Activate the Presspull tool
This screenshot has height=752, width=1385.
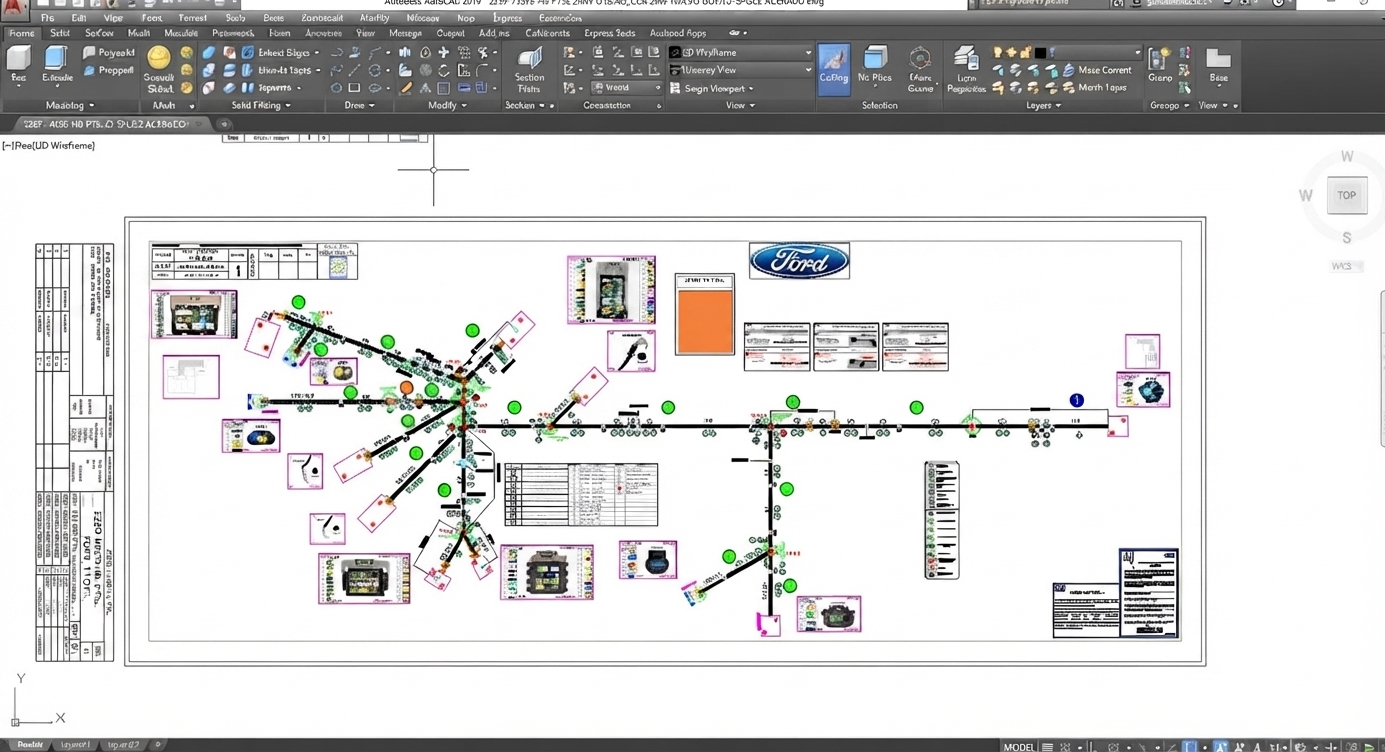[109, 71]
